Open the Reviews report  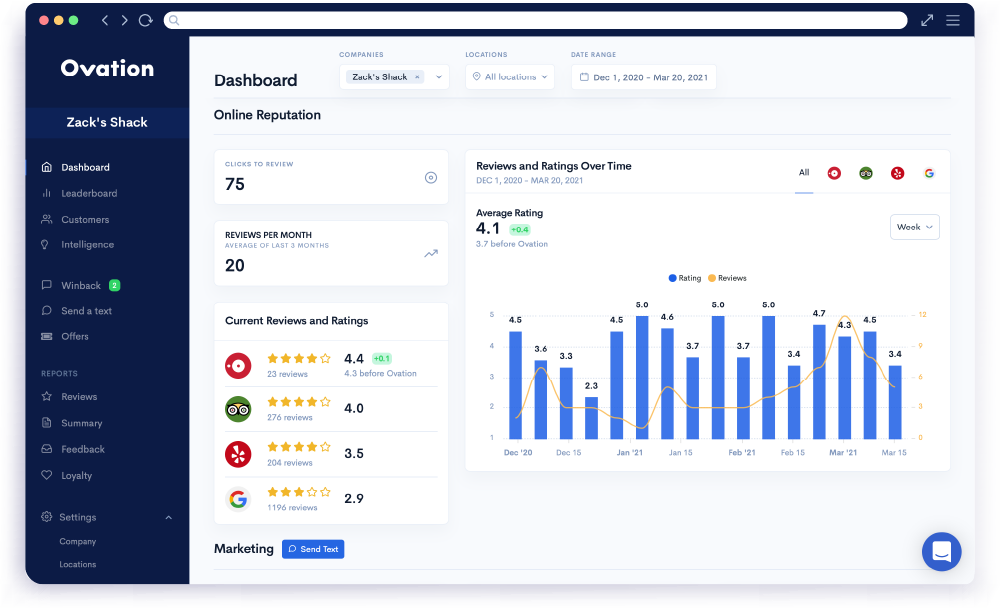point(79,396)
